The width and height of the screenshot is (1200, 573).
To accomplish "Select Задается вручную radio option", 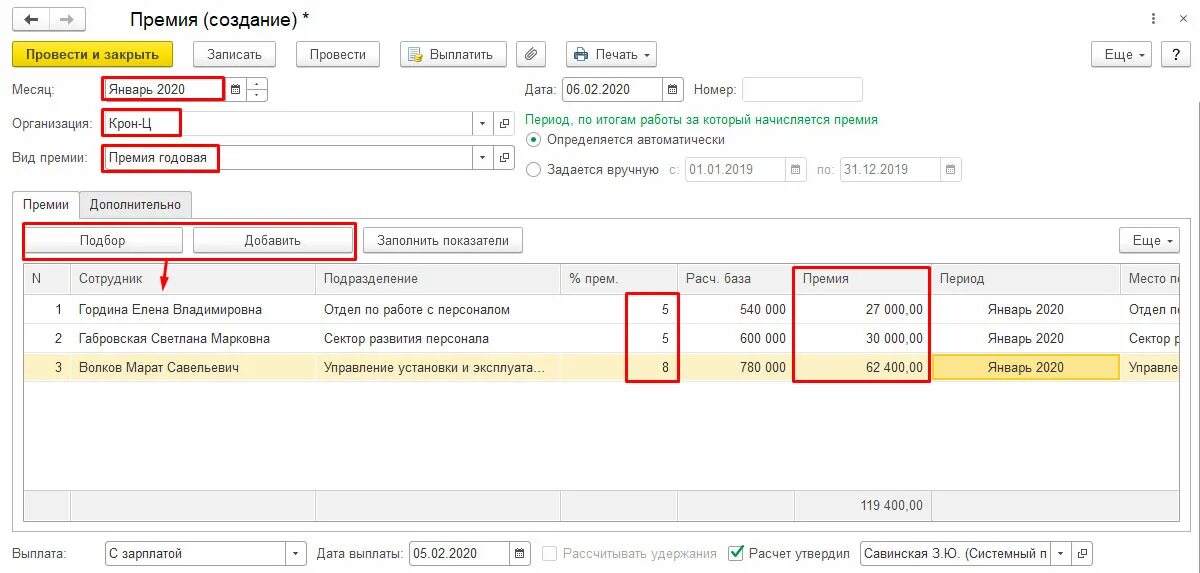I will tap(533, 170).
